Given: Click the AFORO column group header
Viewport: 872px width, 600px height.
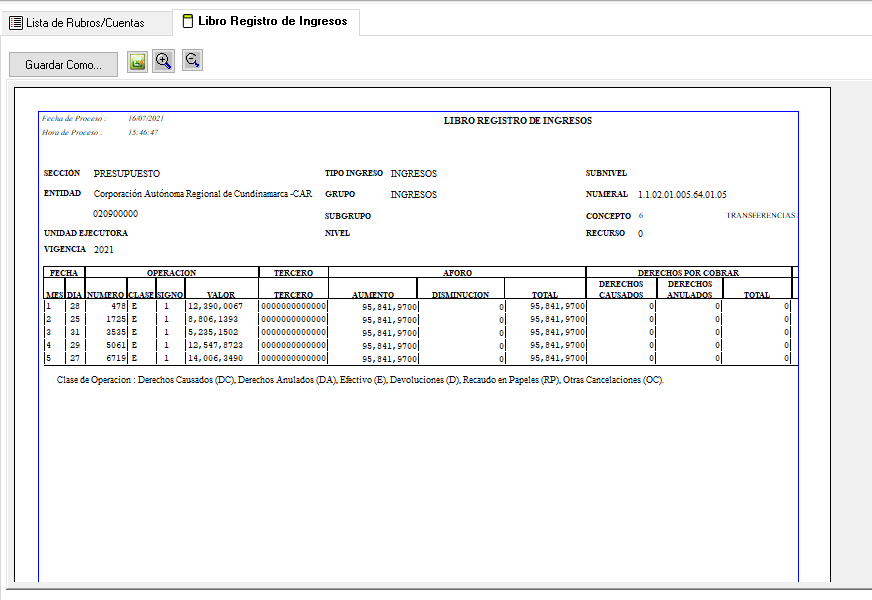Looking at the screenshot, I should click(x=457, y=272).
